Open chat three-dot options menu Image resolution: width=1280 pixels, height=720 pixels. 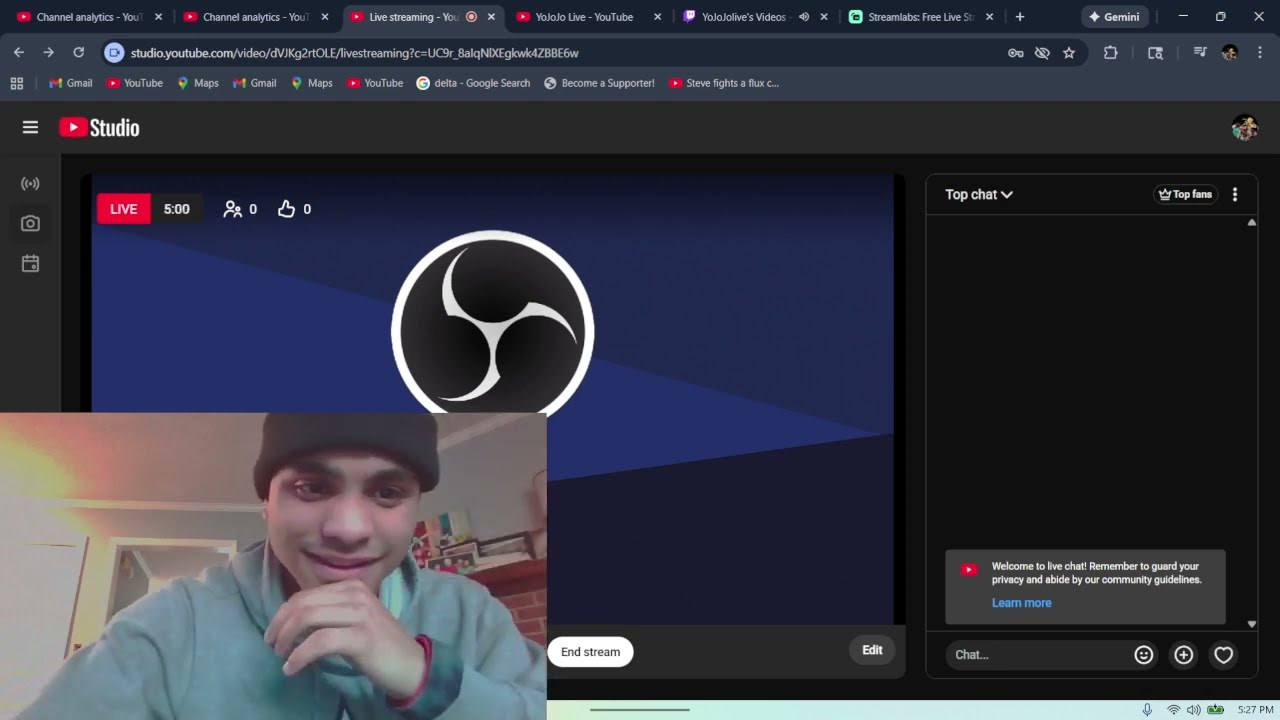click(x=1235, y=195)
